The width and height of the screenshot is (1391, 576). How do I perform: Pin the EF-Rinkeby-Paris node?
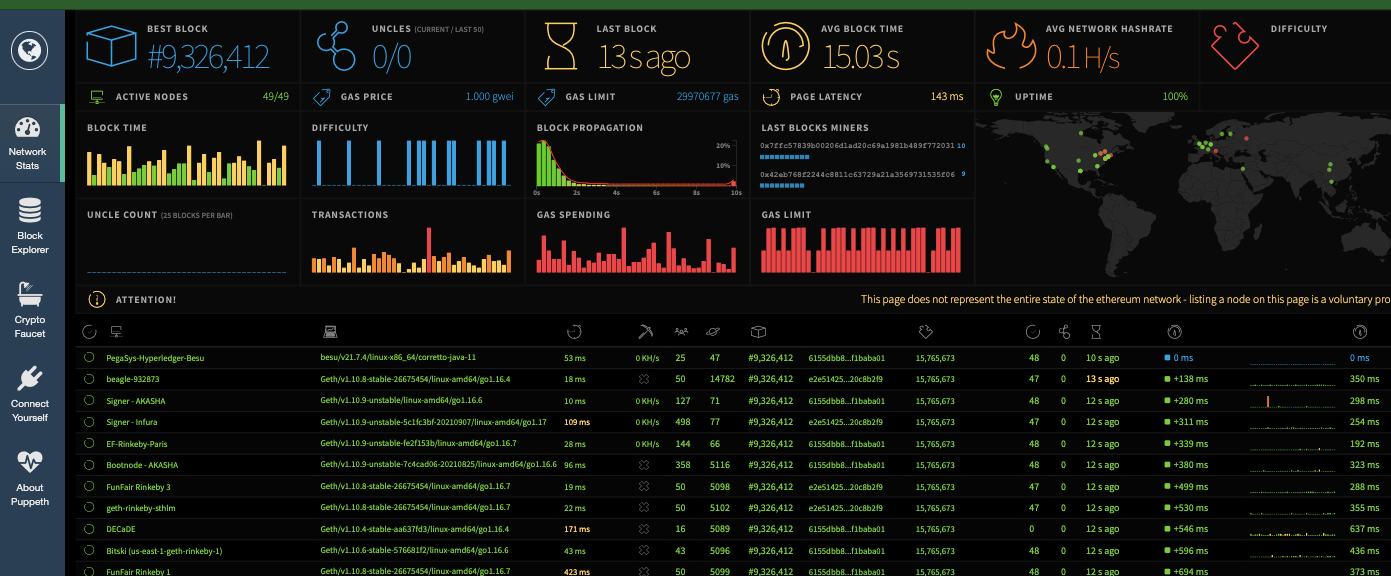[x=89, y=443]
